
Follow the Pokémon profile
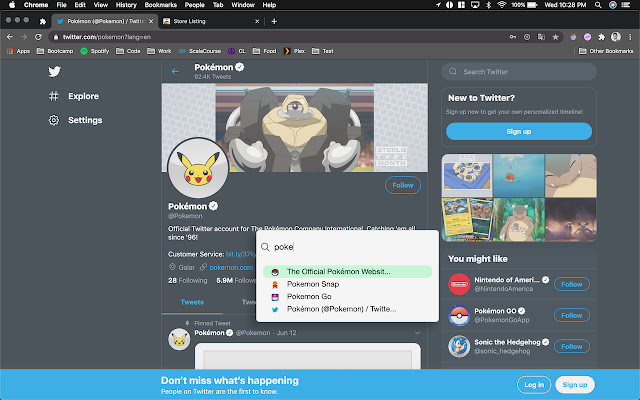coord(403,185)
